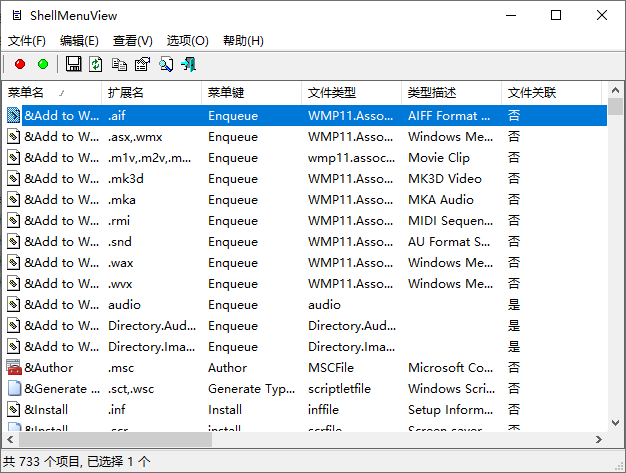Screen dimensions: 626x473
Task: Sort by the 菜单名 column header
Action: (52, 93)
